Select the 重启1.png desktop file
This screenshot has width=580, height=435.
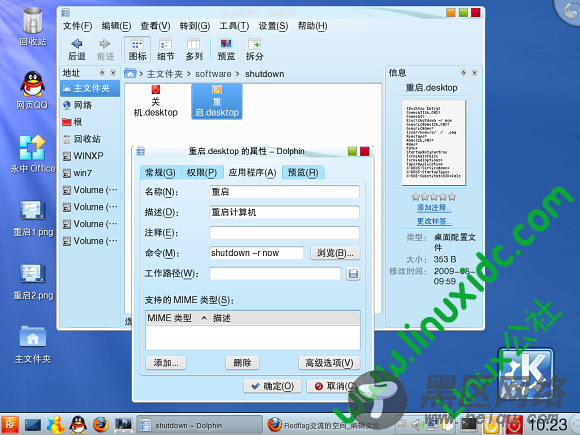click(33, 218)
